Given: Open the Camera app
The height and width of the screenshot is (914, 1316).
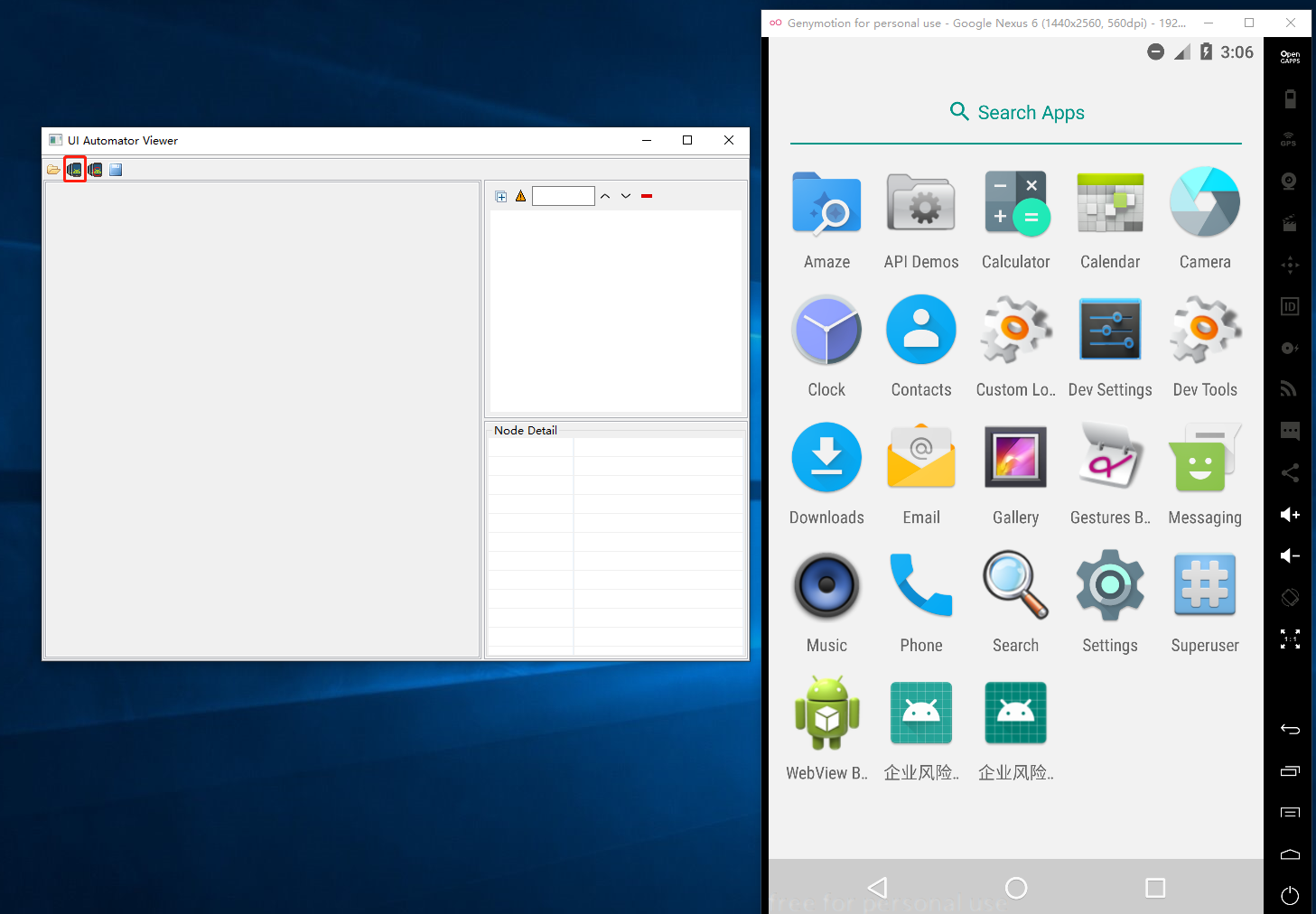Looking at the screenshot, I should [1205, 219].
